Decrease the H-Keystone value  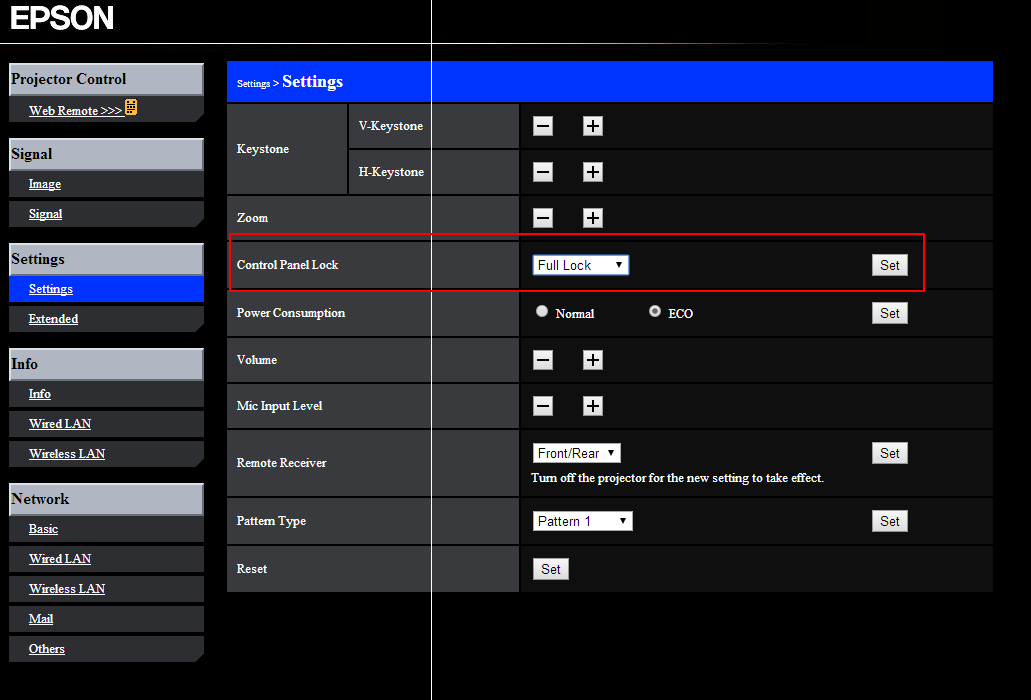point(542,172)
